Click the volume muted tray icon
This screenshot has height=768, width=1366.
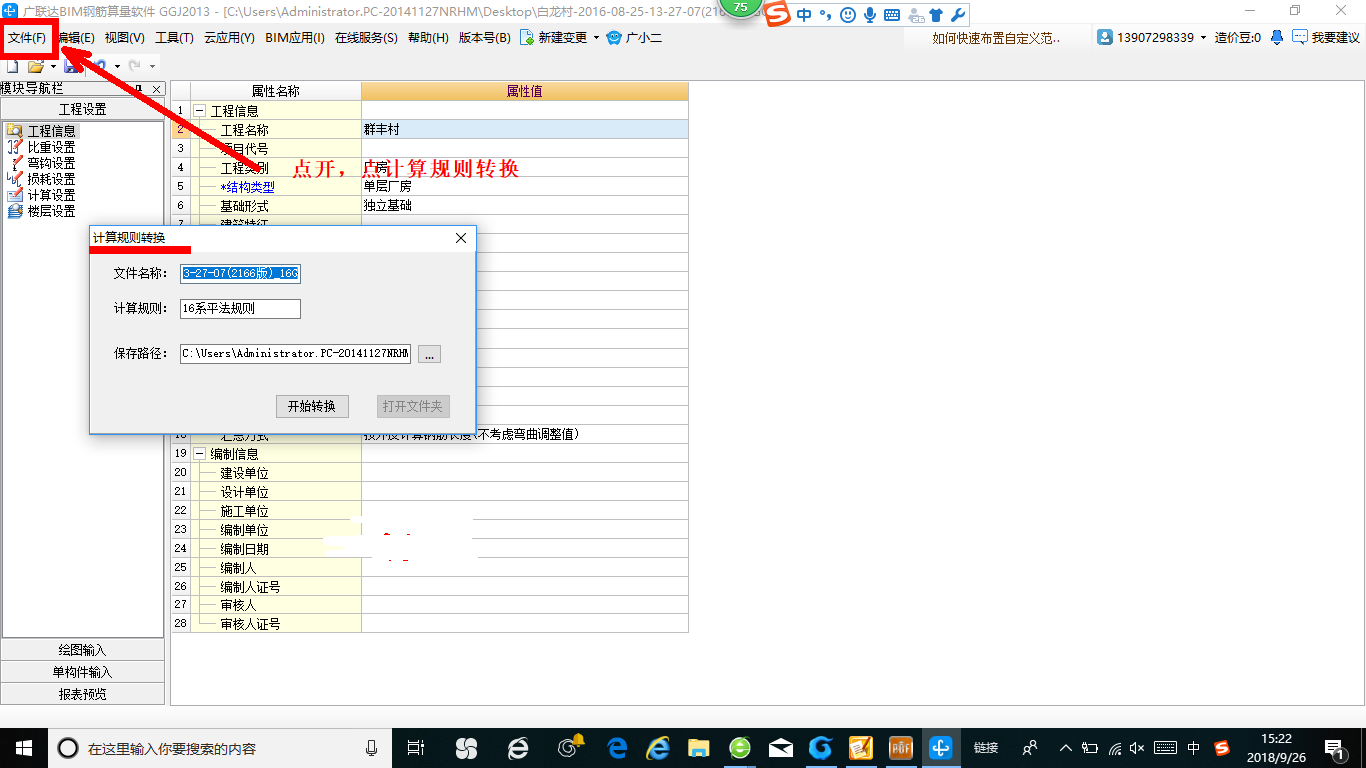tap(1138, 748)
